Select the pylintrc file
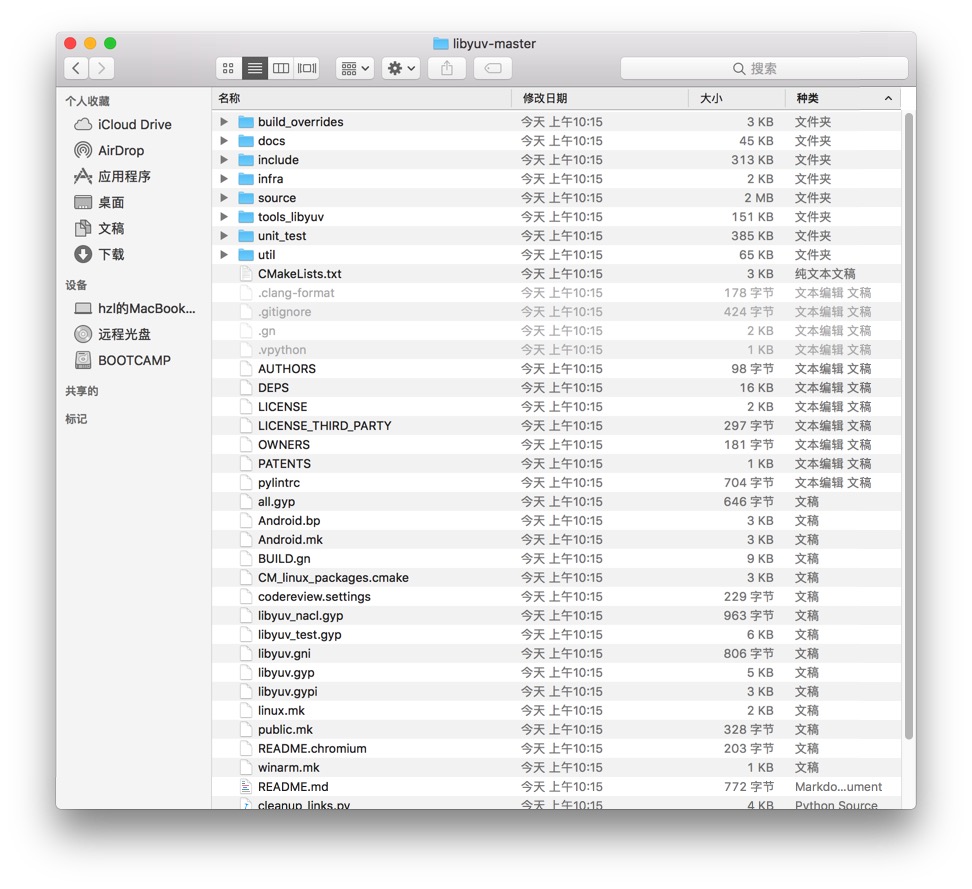This screenshot has width=972, height=889. pos(556,483)
